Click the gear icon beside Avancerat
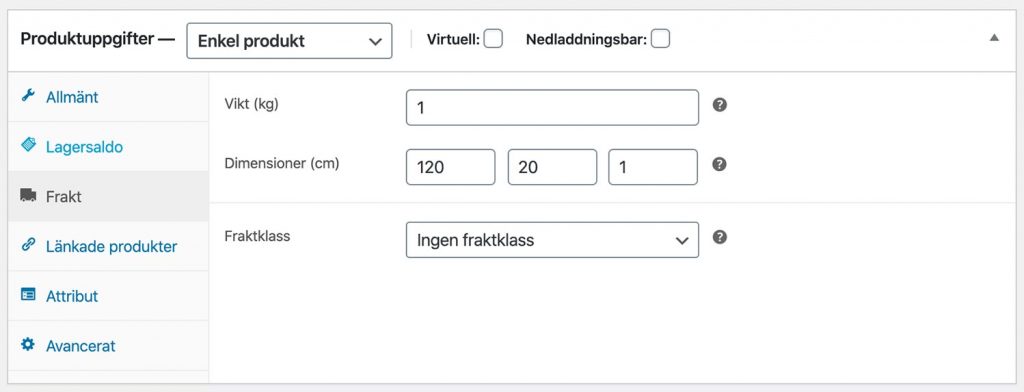Image resolution: width=1024 pixels, height=392 pixels. pyautogui.click(x=27, y=344)
